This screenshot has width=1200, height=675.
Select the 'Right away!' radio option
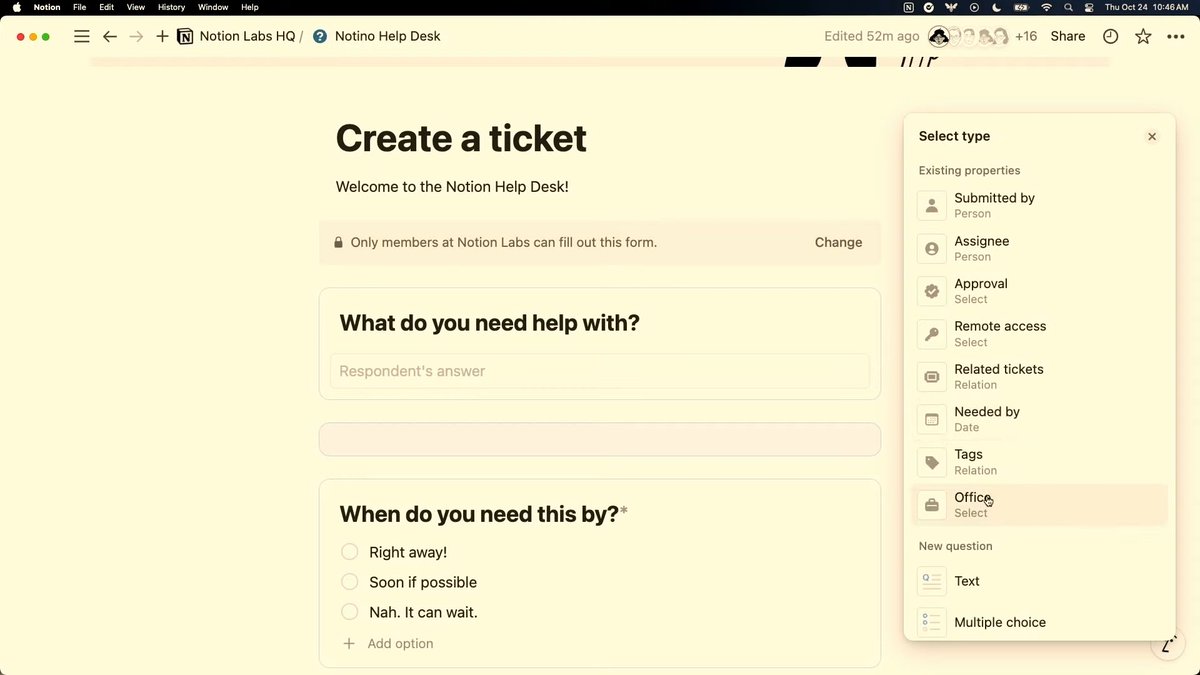click(350, 552)
